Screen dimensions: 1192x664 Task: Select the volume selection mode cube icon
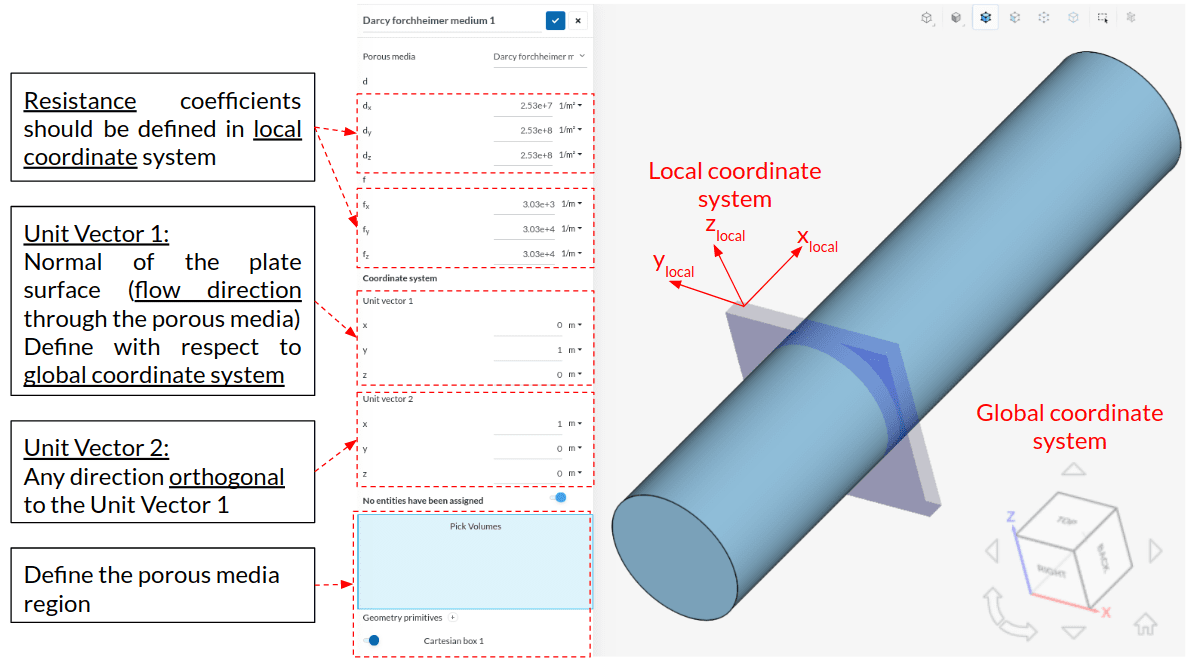pos(986,17)
